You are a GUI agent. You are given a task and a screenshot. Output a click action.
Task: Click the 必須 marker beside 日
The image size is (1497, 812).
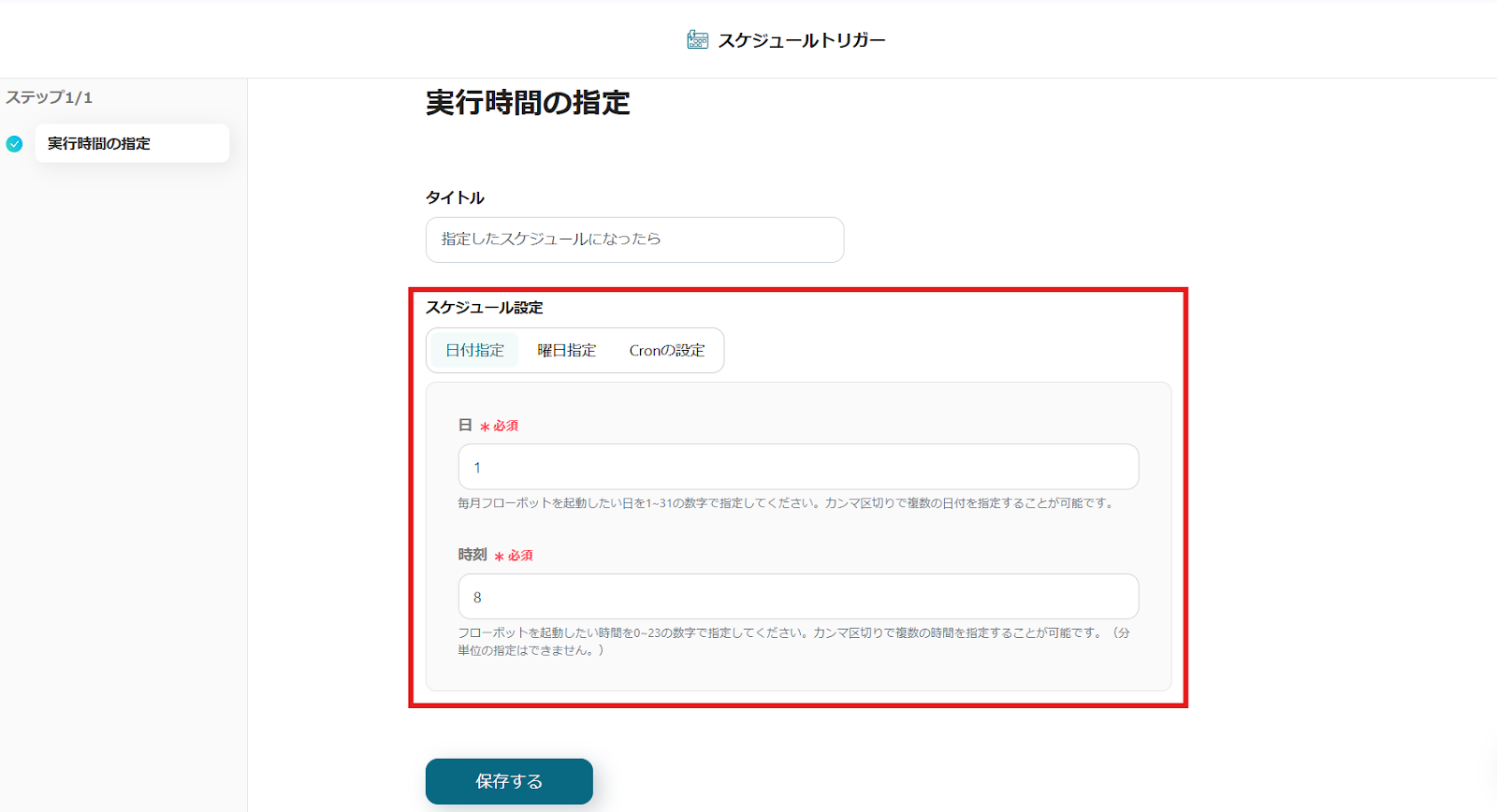pos(500,426)
